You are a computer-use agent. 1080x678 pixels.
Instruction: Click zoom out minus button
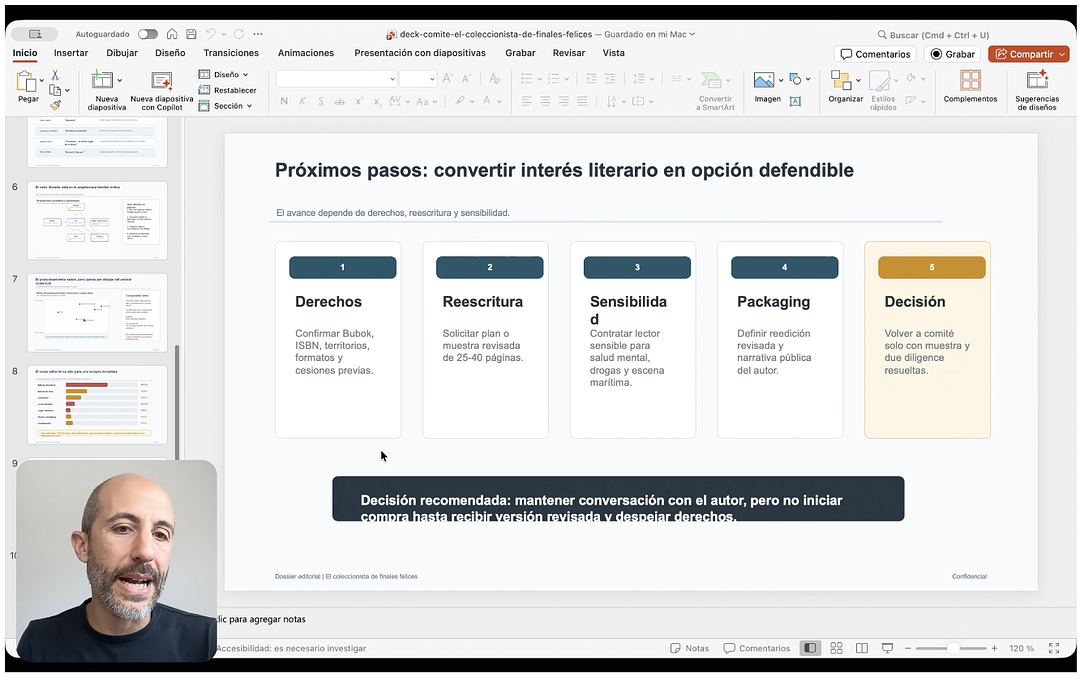click(x=908, y=648)
